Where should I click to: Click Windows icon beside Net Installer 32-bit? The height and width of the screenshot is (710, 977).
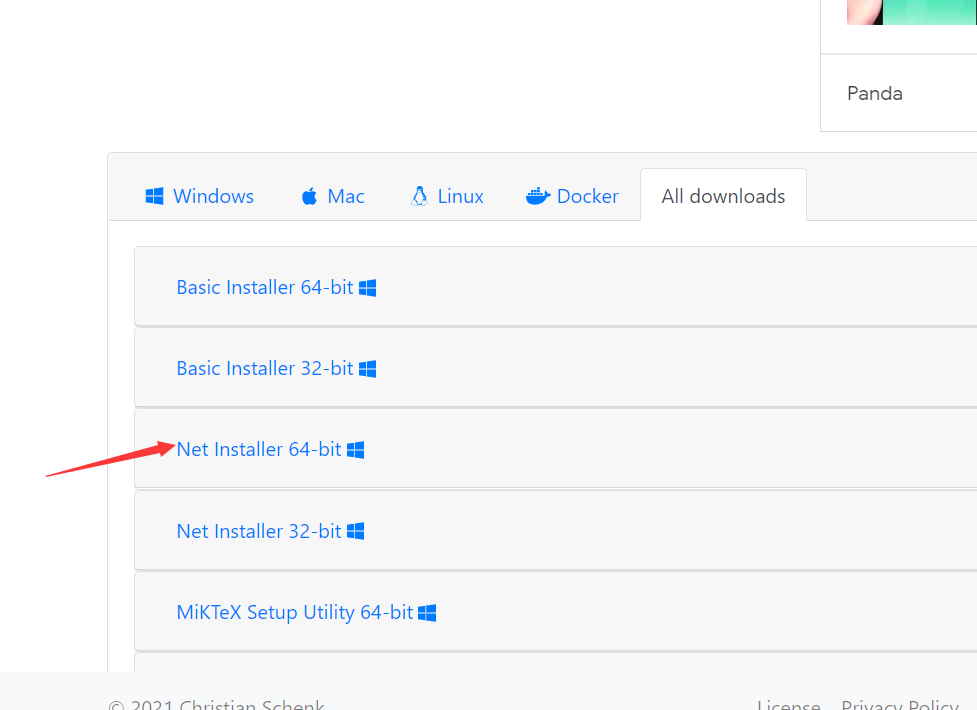tap(356, 531)
